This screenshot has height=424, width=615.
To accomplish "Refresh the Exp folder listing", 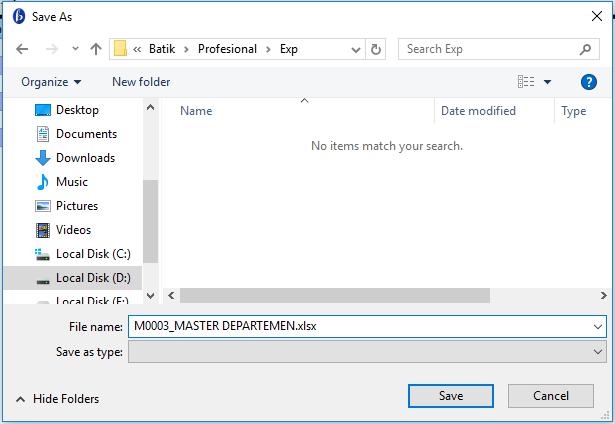I will click(376, 49).
